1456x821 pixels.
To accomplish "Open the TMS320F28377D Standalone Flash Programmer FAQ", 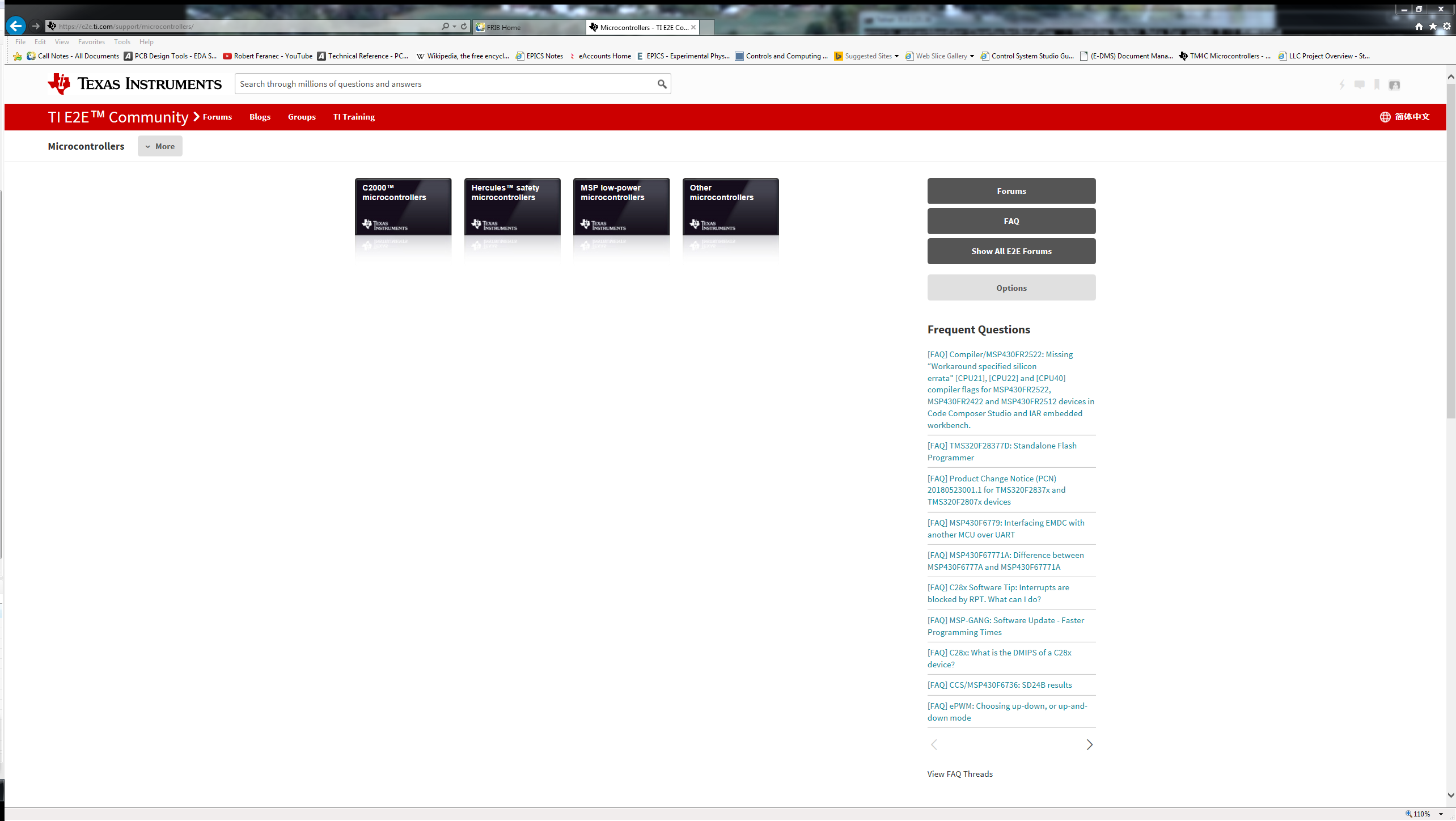I will [x=1002, y=451].
